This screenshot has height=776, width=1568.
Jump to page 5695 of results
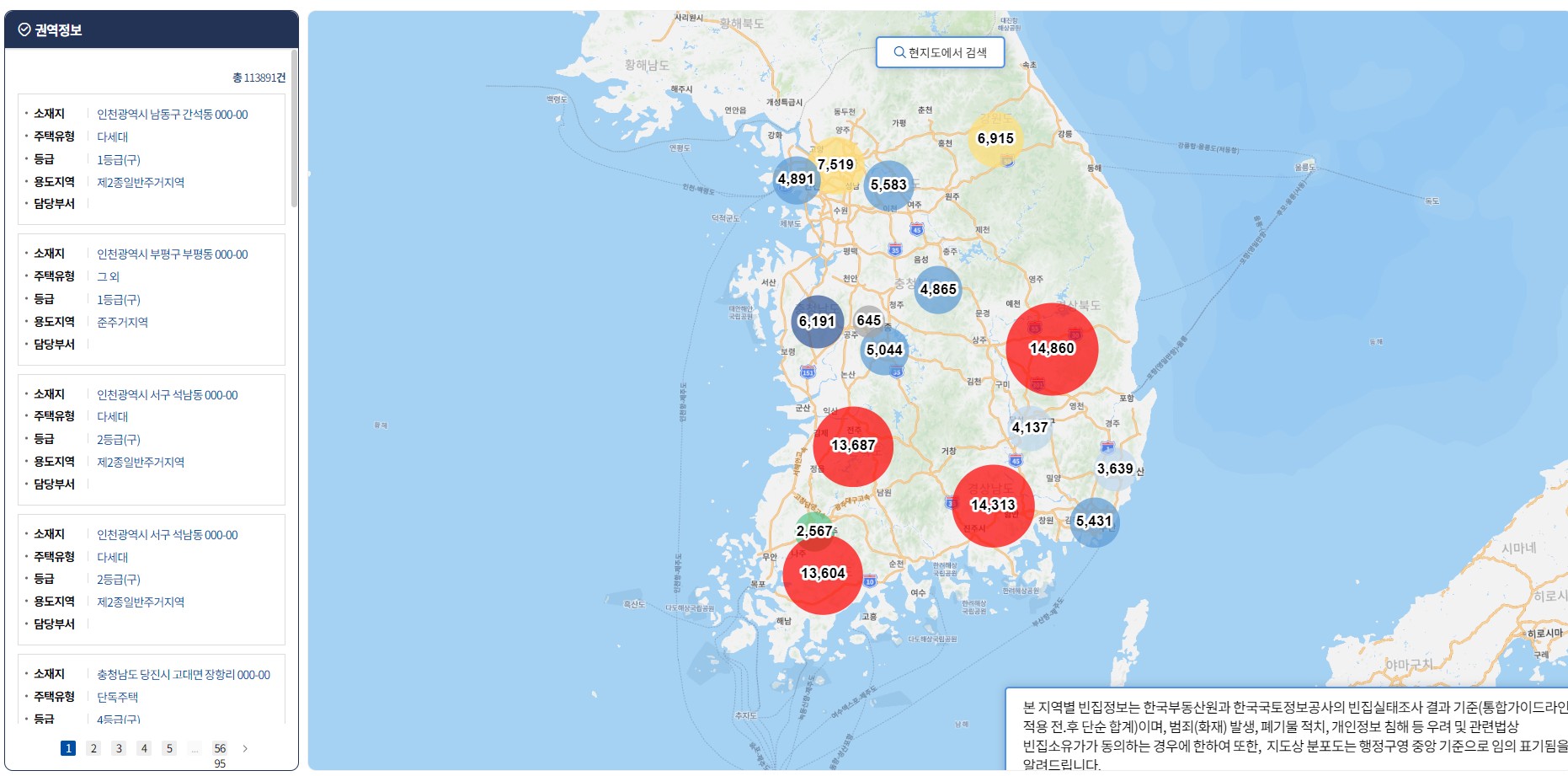pyautogui.click(x=220, y=755)
